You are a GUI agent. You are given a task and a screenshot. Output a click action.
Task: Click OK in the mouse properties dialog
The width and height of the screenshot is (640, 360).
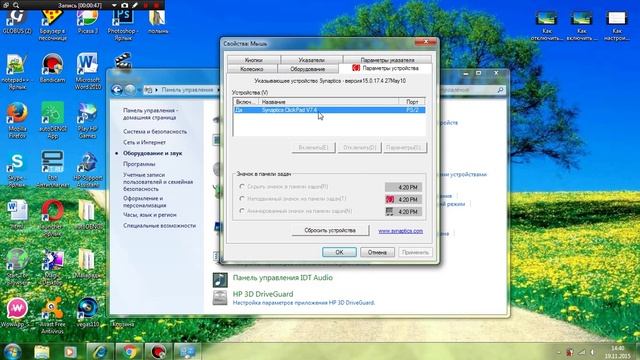[x=339, y=252]
